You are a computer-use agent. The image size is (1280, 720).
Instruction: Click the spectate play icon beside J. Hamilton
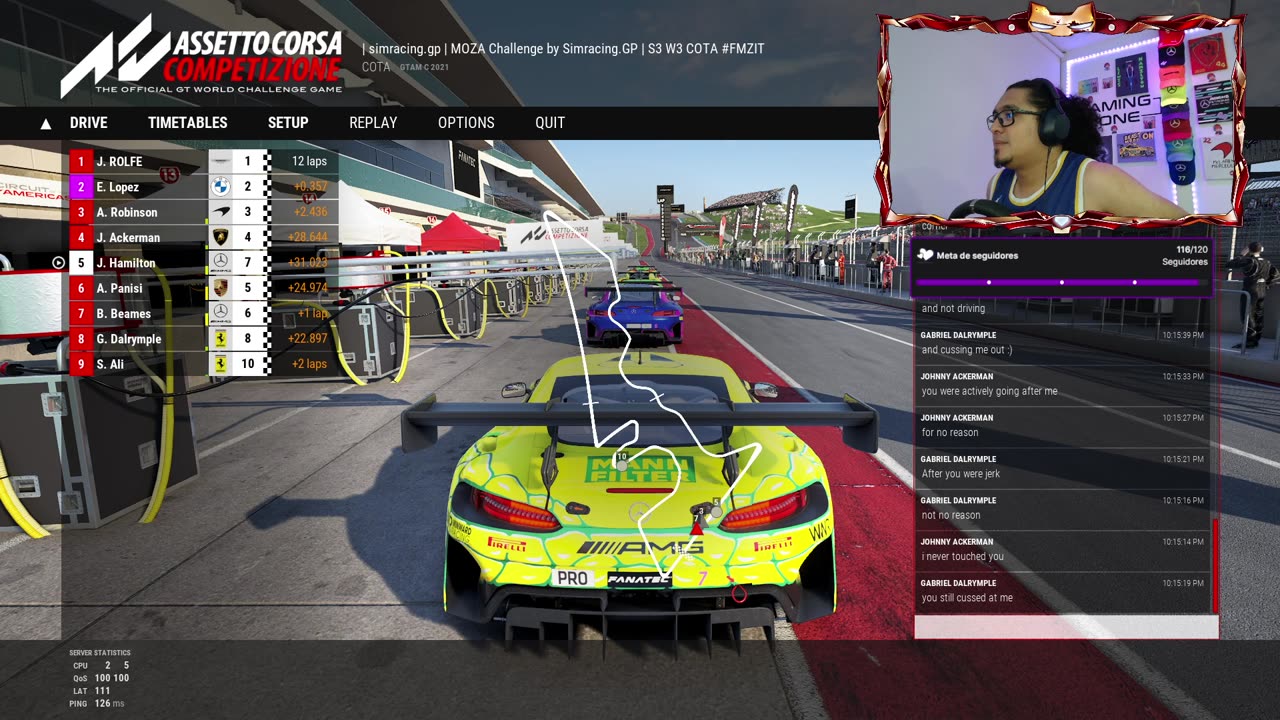(x=58, y=263)
